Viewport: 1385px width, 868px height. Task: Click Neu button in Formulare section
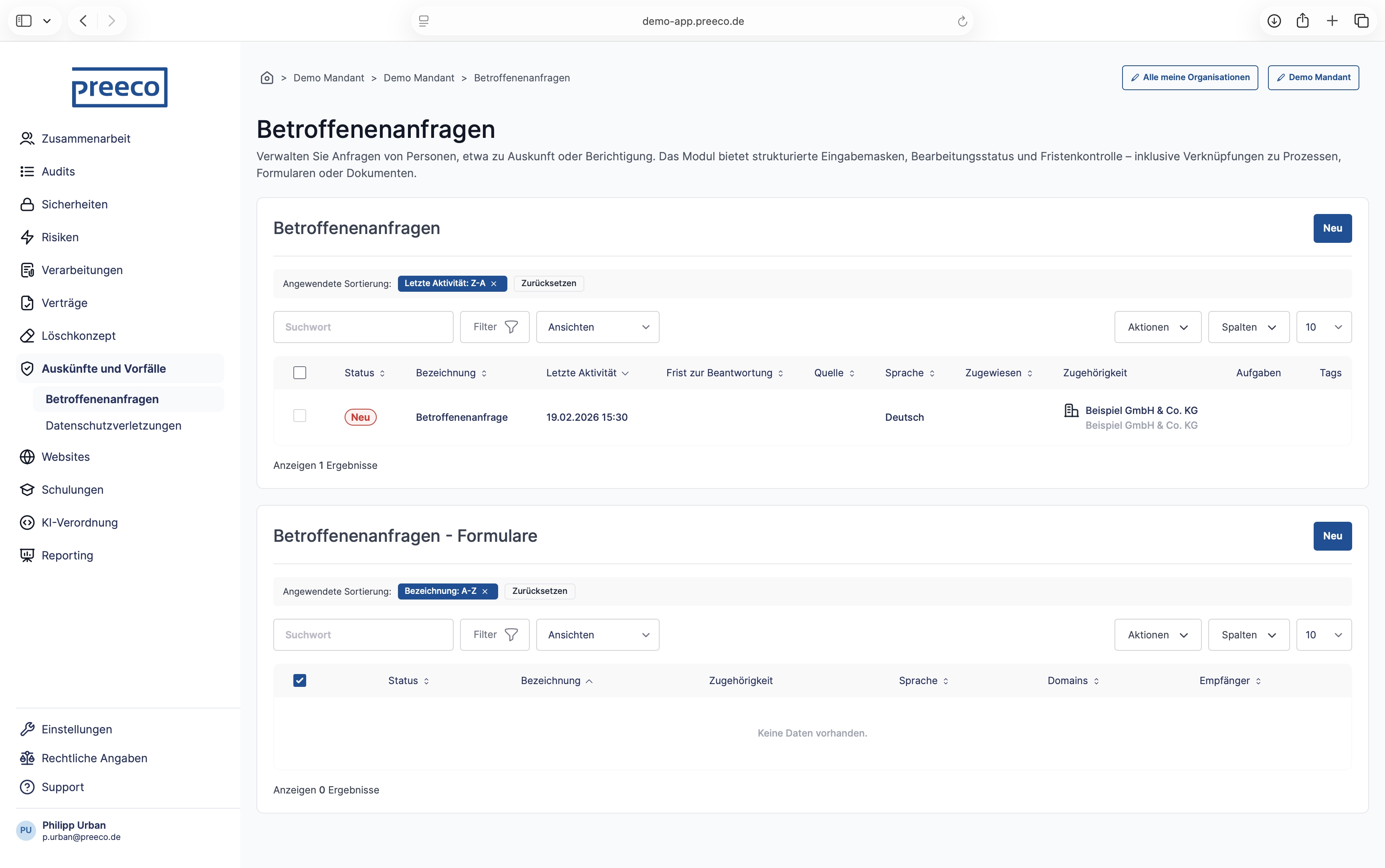coord(1332,536)
